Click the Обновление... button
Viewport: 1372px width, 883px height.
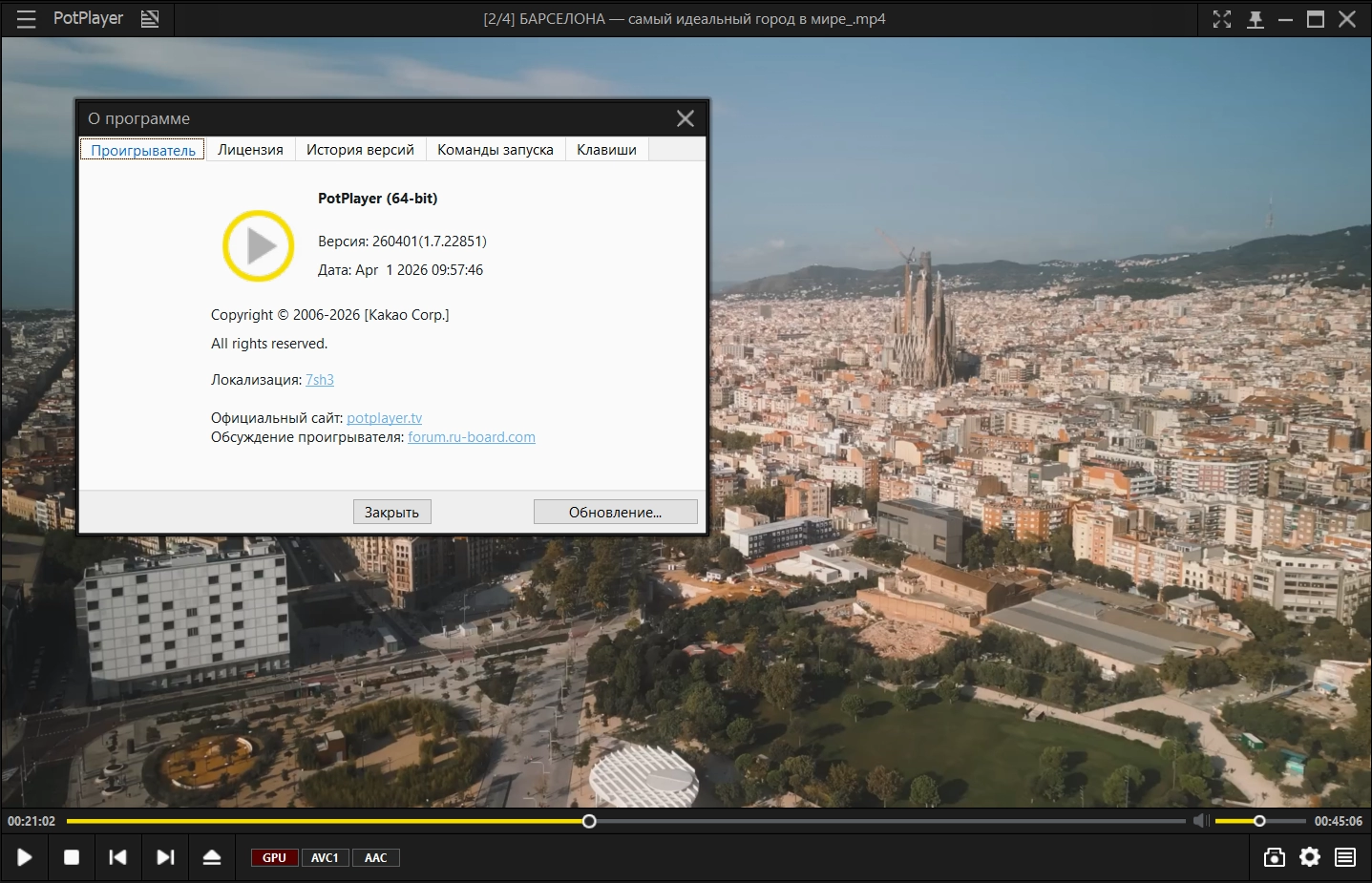pos(615,513)
